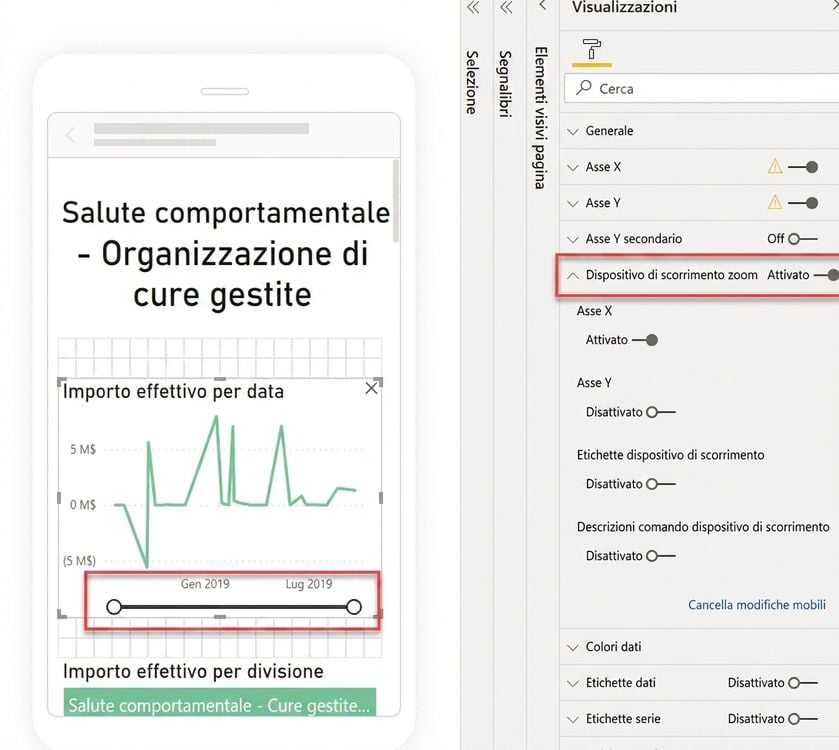Viewport: 839px width, 750px height.
Task: Click the green Salute comportamentale - Cure gestite bar
Action: pyautogui.click(x=220, y=702)
